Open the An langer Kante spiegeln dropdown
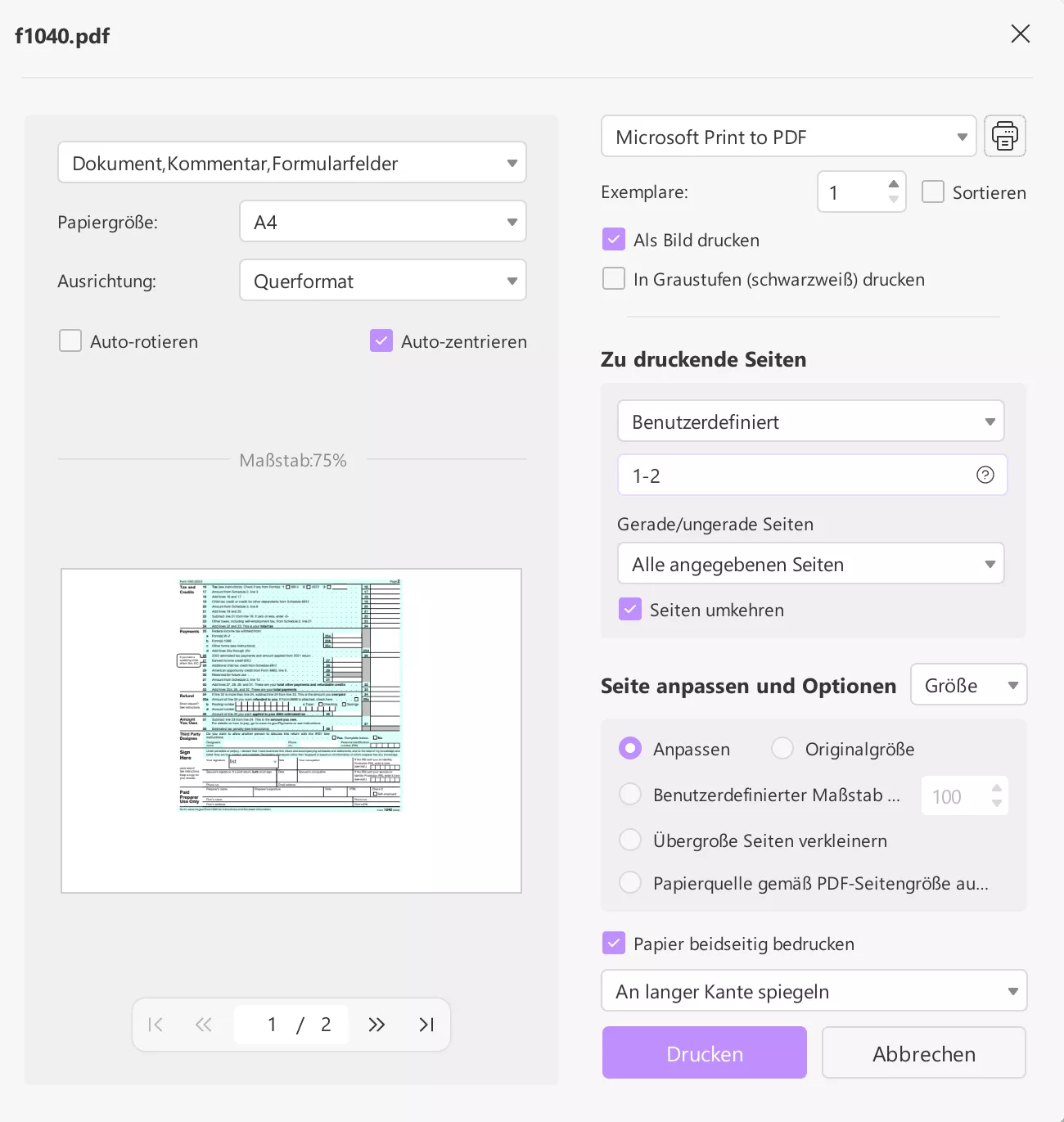 pos(814,991)
